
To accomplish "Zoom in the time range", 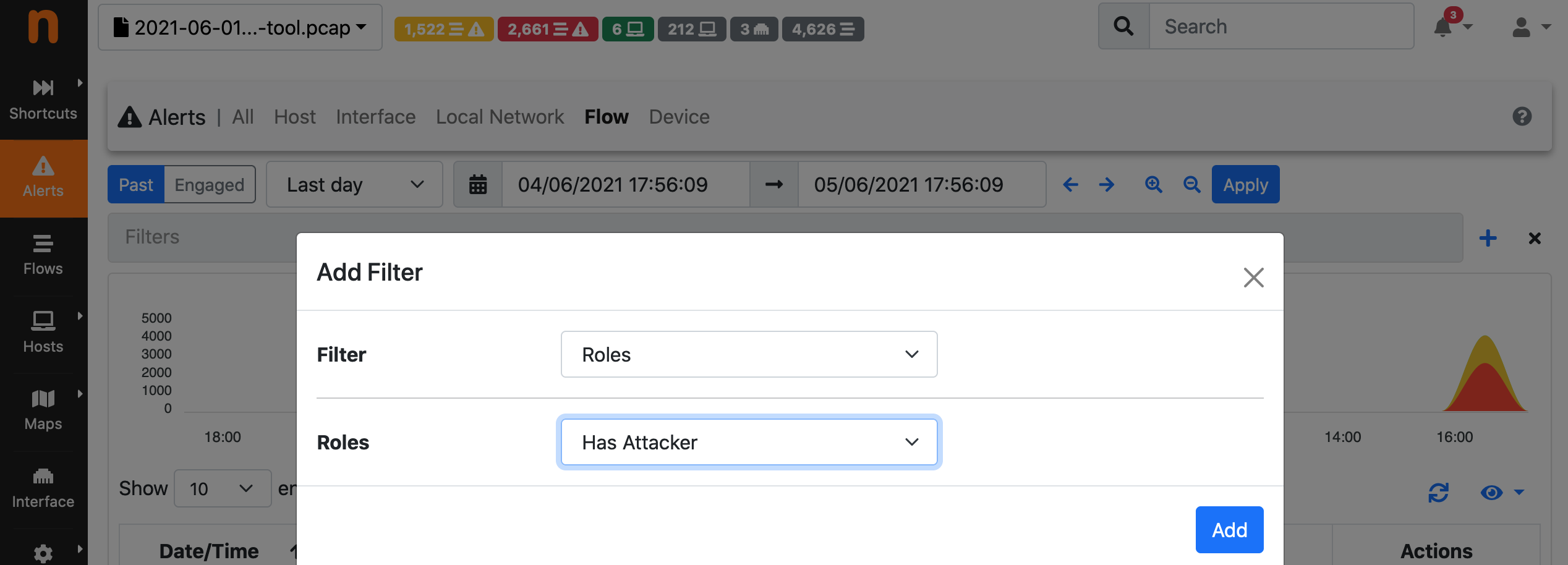I will (1153, 184).
